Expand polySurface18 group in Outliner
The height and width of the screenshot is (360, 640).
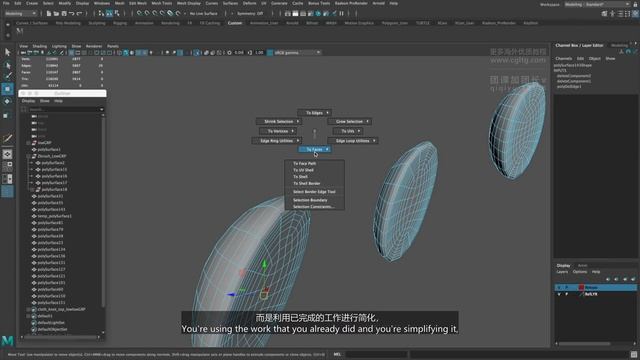click(32, 189)
